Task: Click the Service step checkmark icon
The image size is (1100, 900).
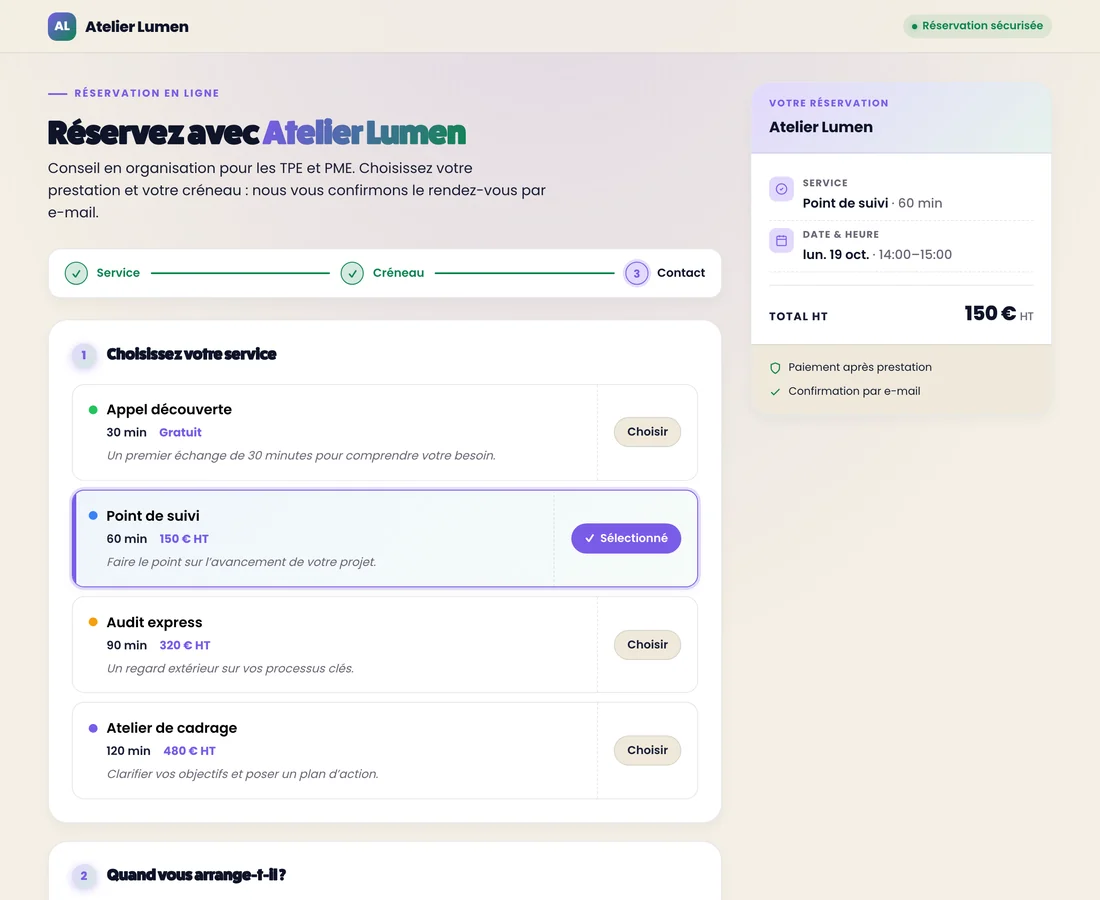Action: pos(76,273)
